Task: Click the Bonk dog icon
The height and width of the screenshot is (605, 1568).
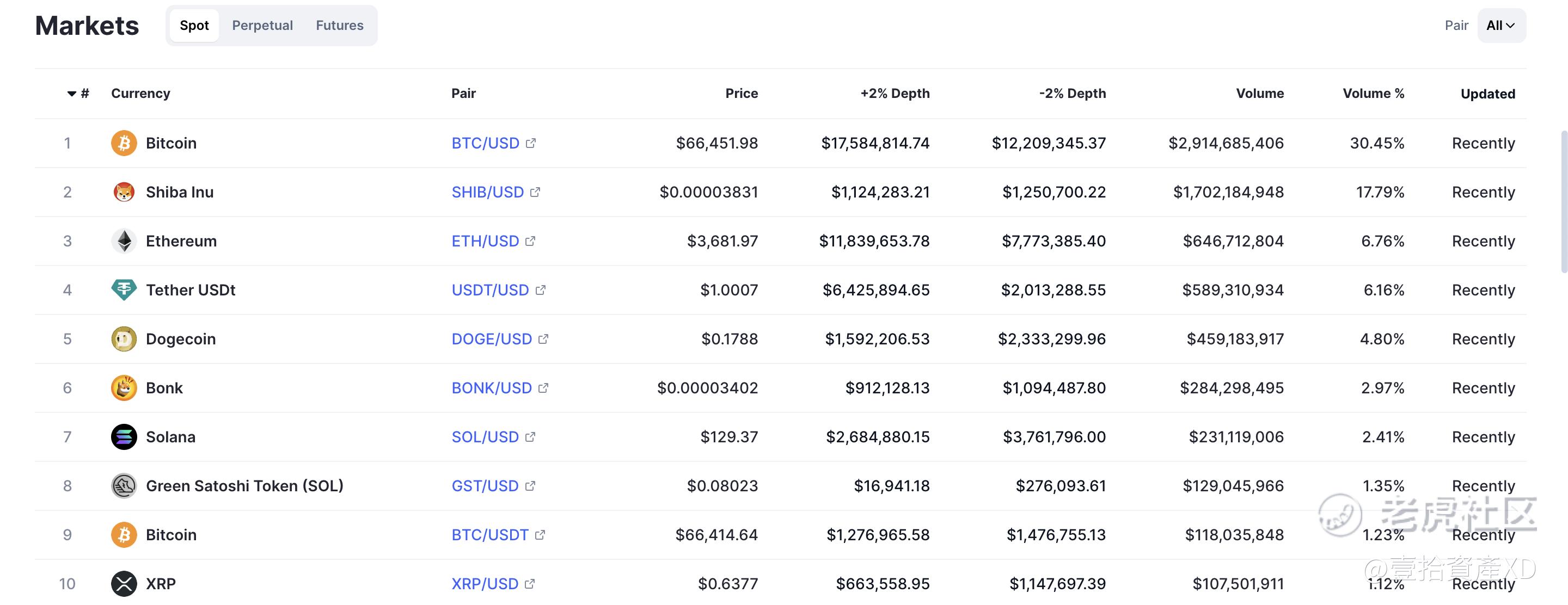Action: [124, 388]
